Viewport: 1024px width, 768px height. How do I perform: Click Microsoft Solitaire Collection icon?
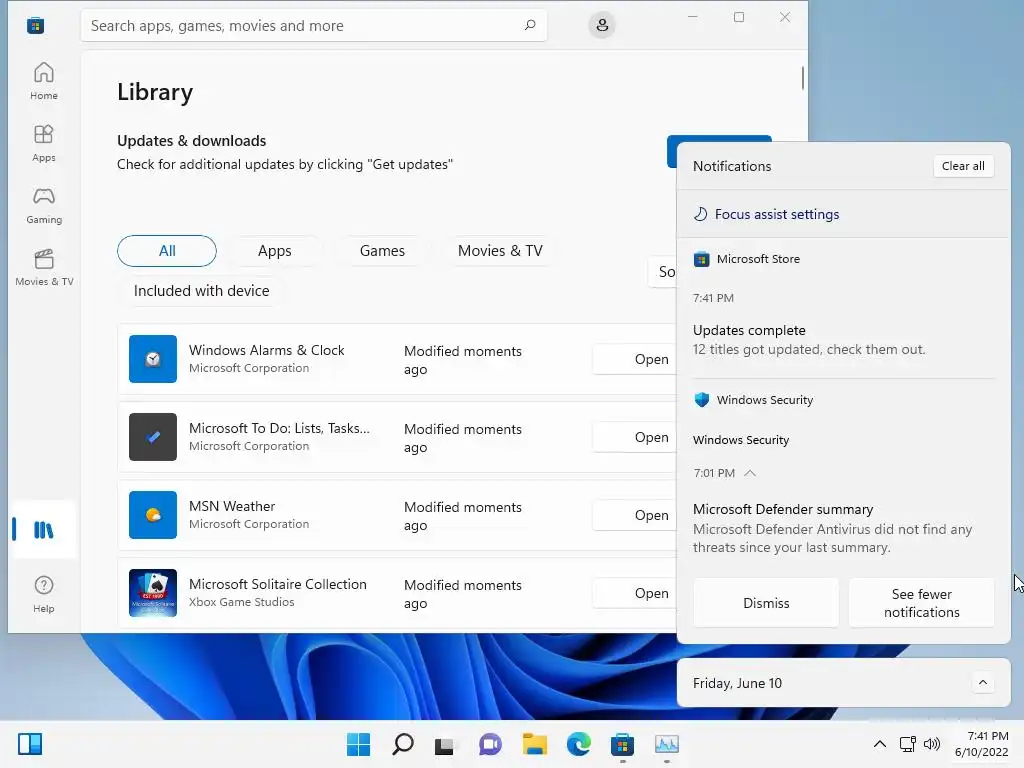153,593
